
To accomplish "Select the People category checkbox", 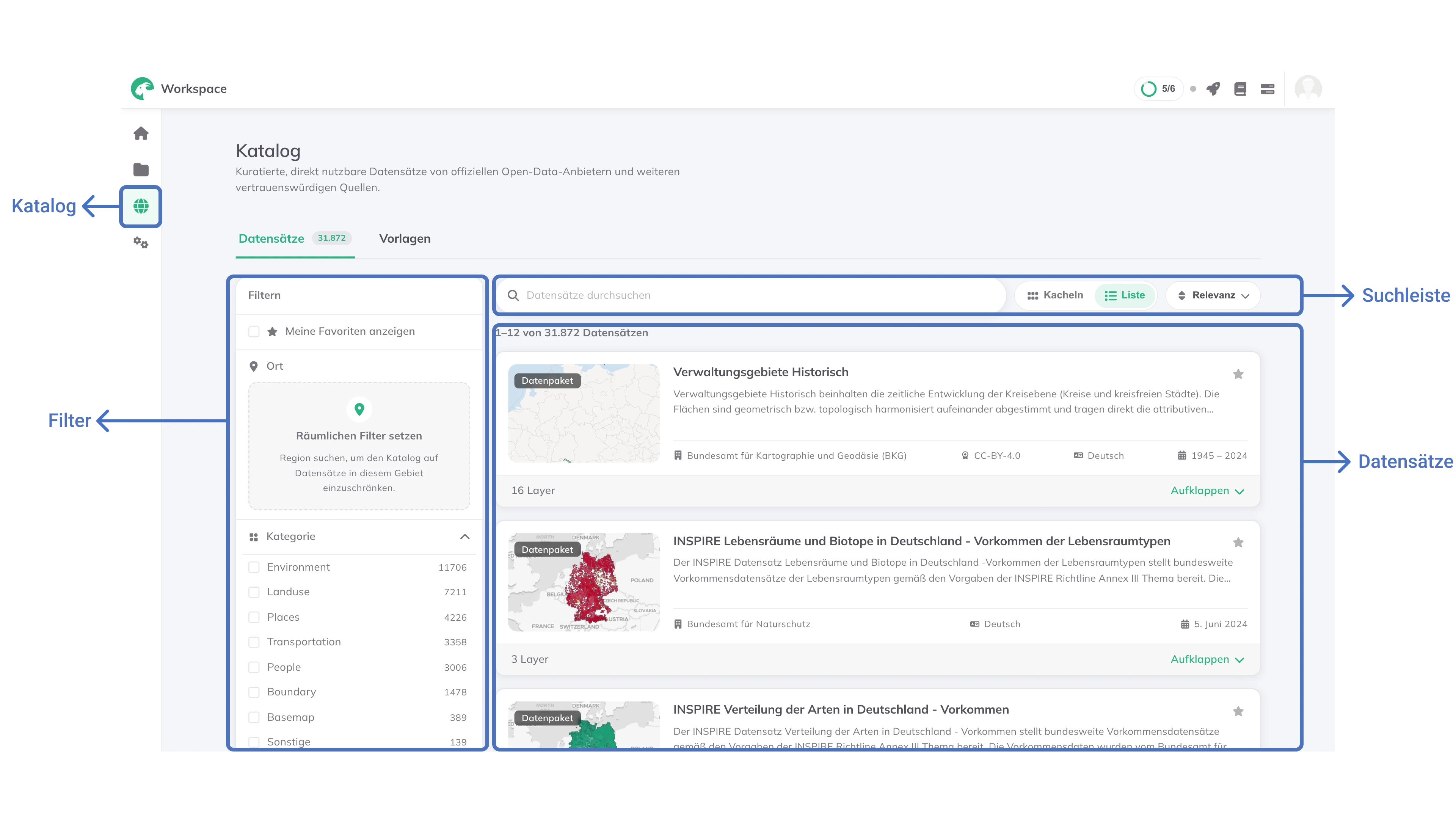I will [x=254, y=667].
